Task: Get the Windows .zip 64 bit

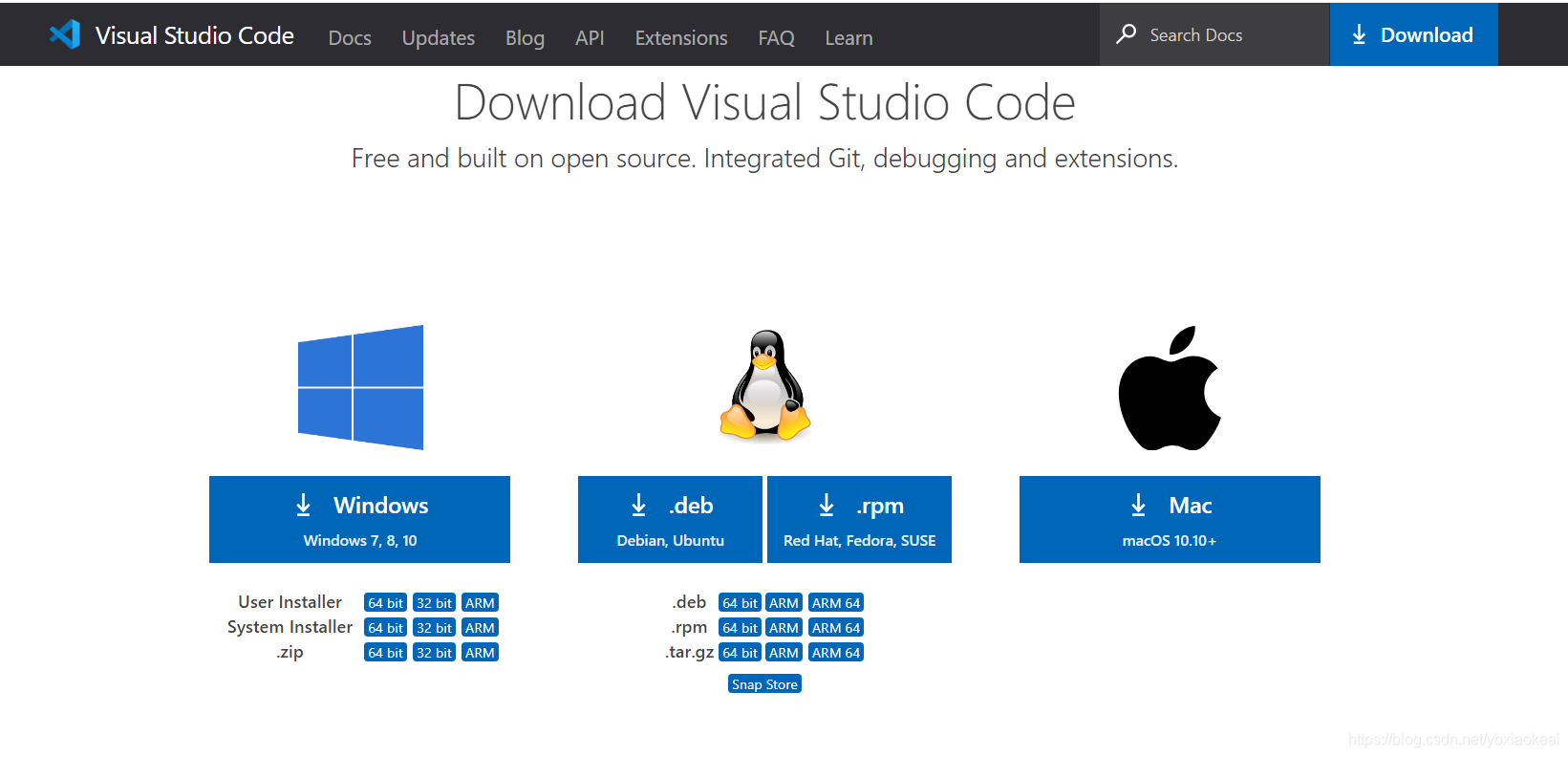Action: tap(385, 653)
